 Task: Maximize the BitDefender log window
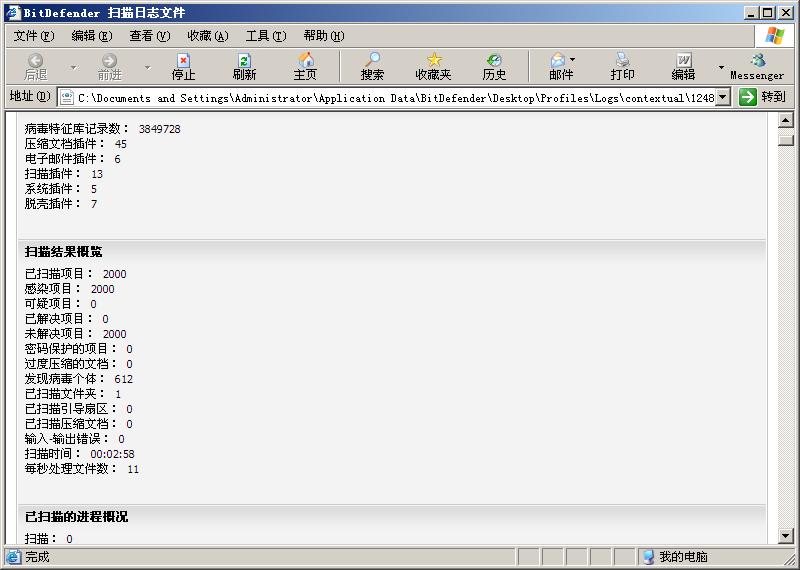(767, 13)
